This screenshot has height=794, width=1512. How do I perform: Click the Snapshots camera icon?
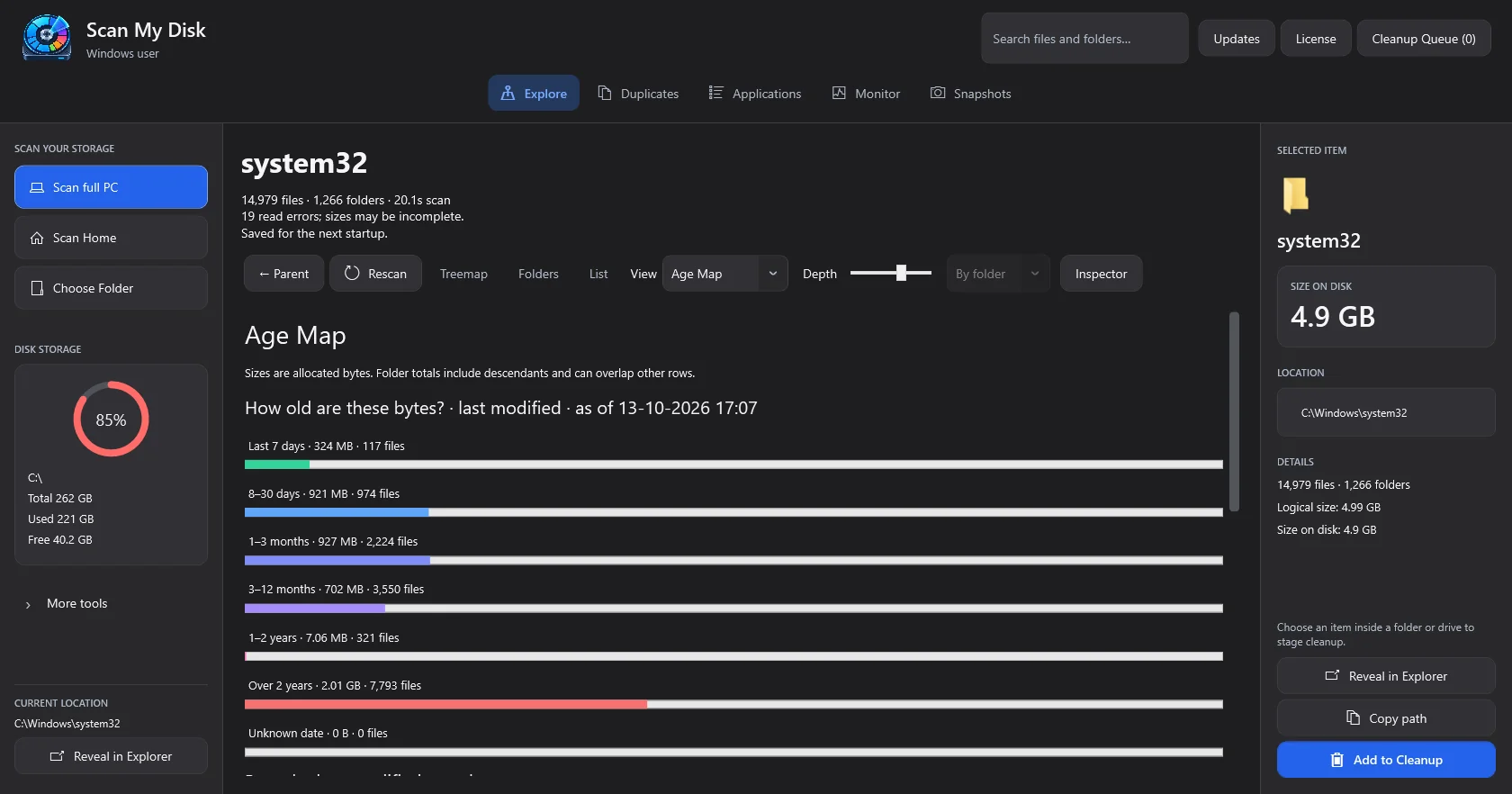(938, 93)
